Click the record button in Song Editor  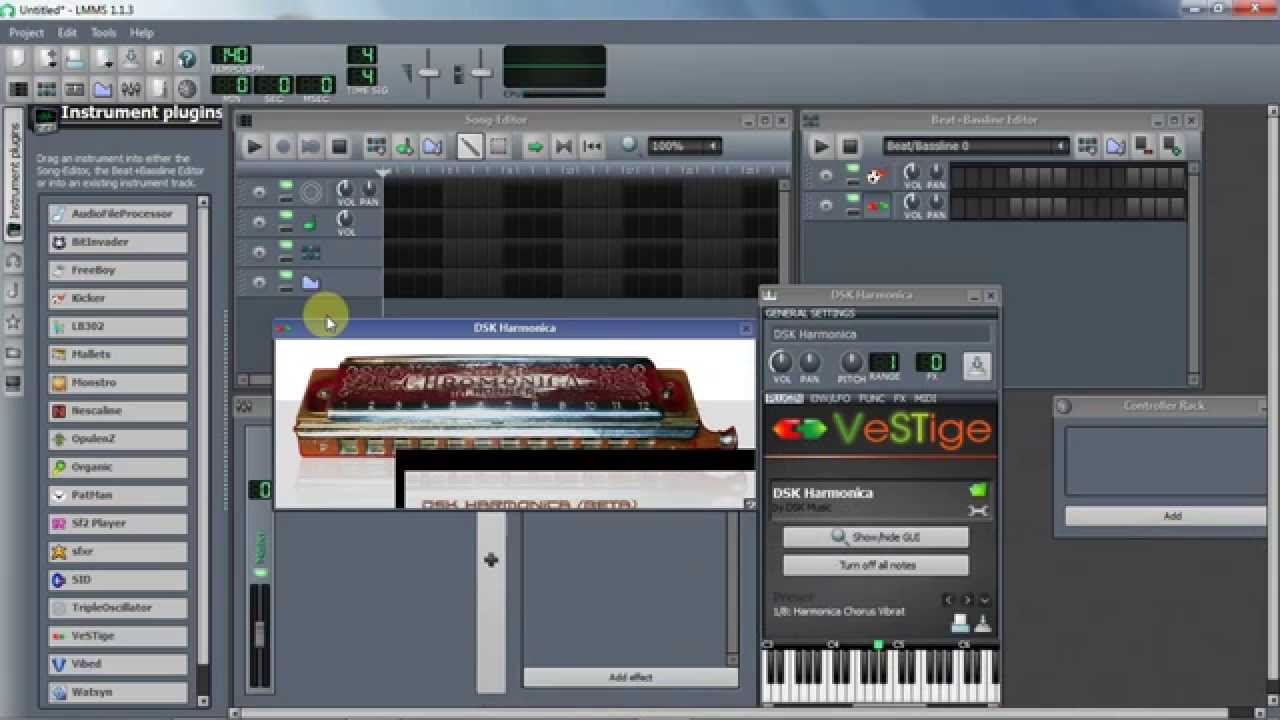click(283, 147)
